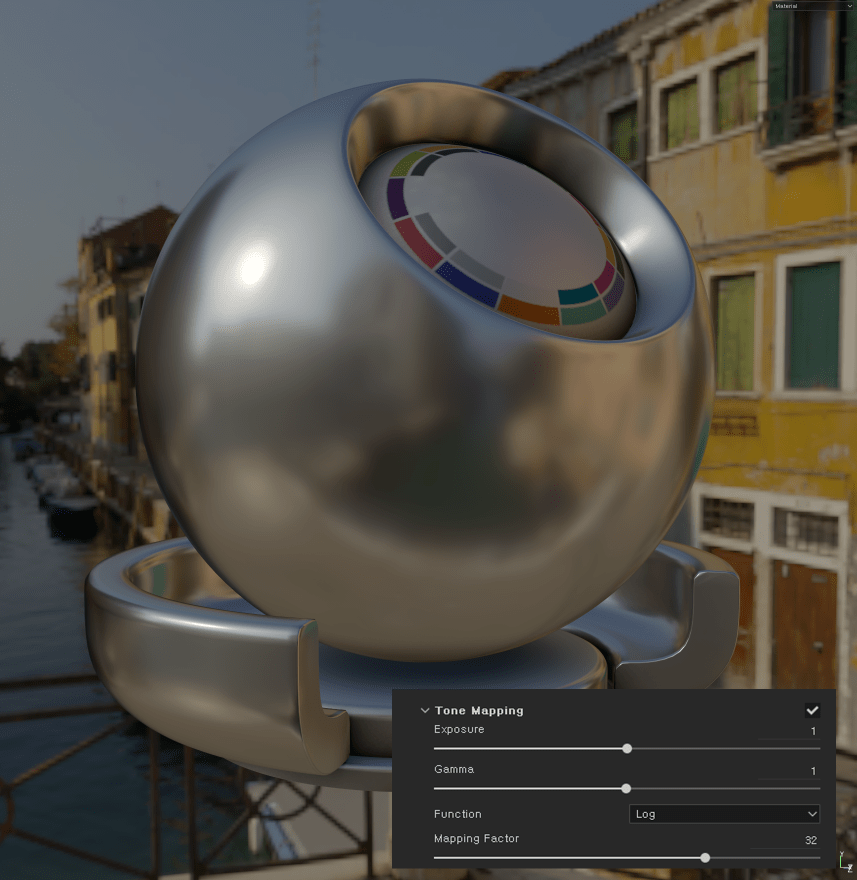
Task: Disable the Tone Mapping checkbox
Action: click(812, 711)
